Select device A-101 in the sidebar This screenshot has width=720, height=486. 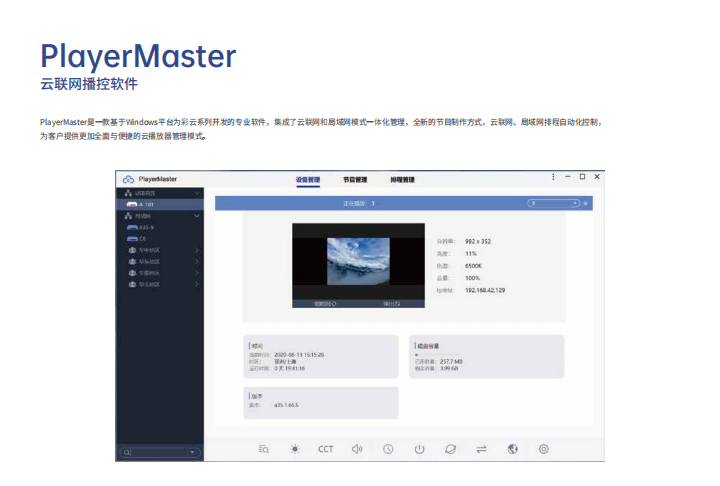coord(160,204)
